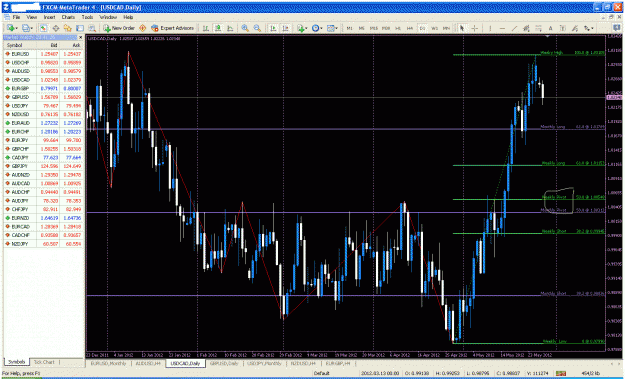Select the Equidistant Channel tool
This screenshot has height=379, width=625.
pyautogui.click(x=526, y=28)
